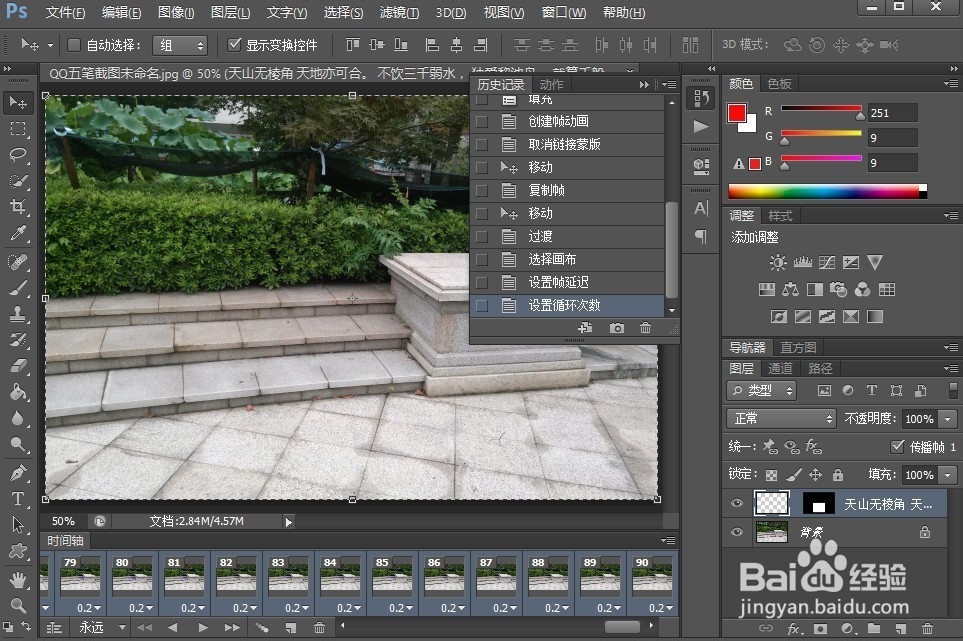Viewport: 963px width, 641px height.
Task: Switch to the 通道 tab
Action: [x=780, y=368]
